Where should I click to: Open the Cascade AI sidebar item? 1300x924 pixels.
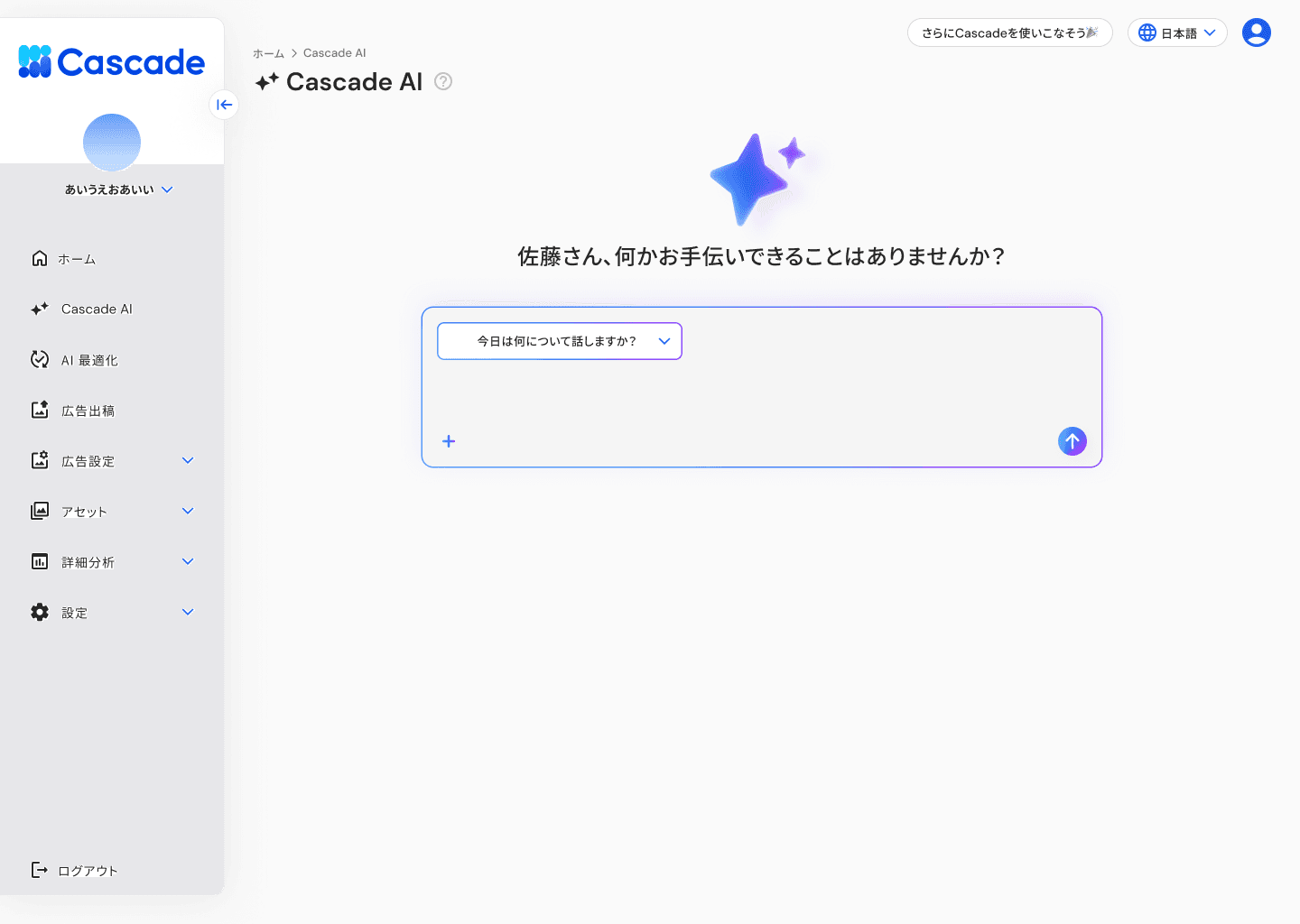(x=95, y=309)
